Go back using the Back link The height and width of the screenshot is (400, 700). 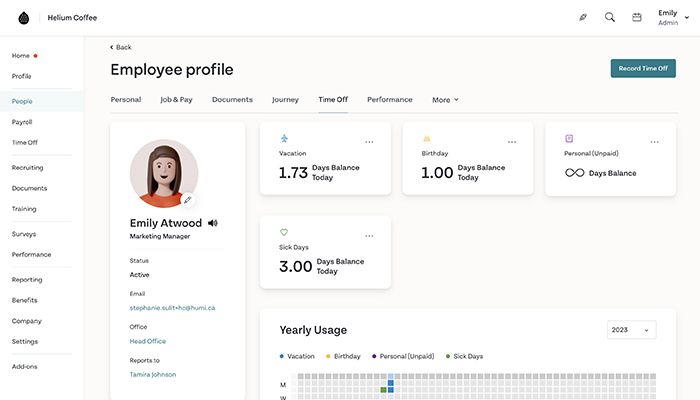121,47
